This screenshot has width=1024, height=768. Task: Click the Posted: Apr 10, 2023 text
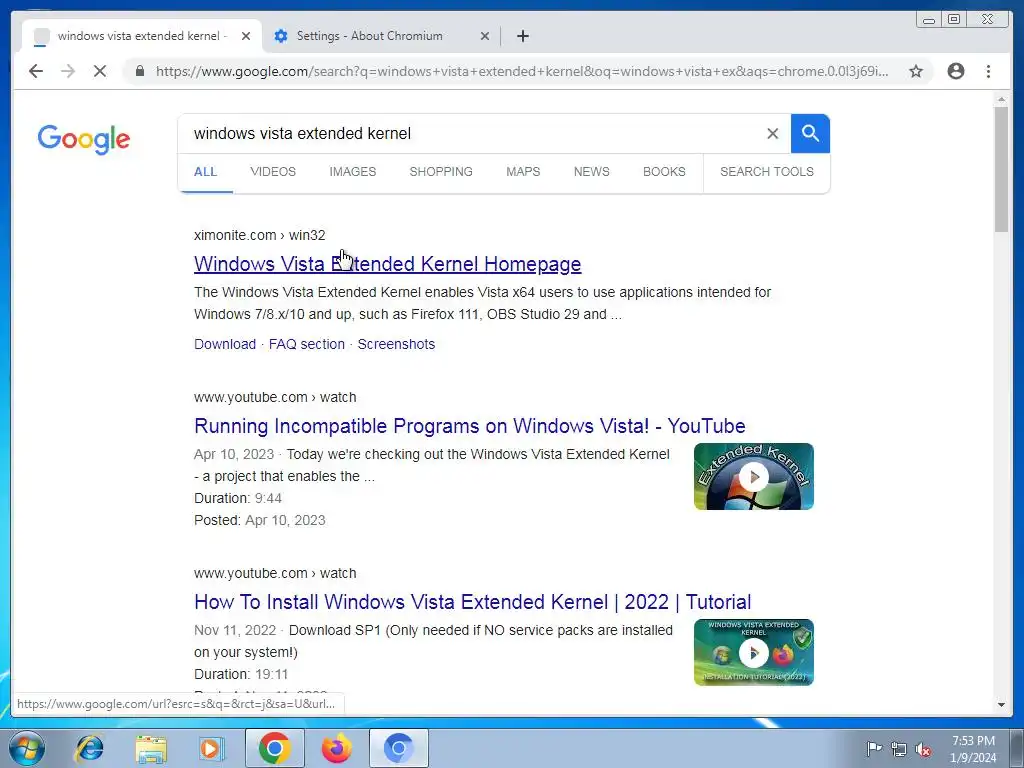259,520
